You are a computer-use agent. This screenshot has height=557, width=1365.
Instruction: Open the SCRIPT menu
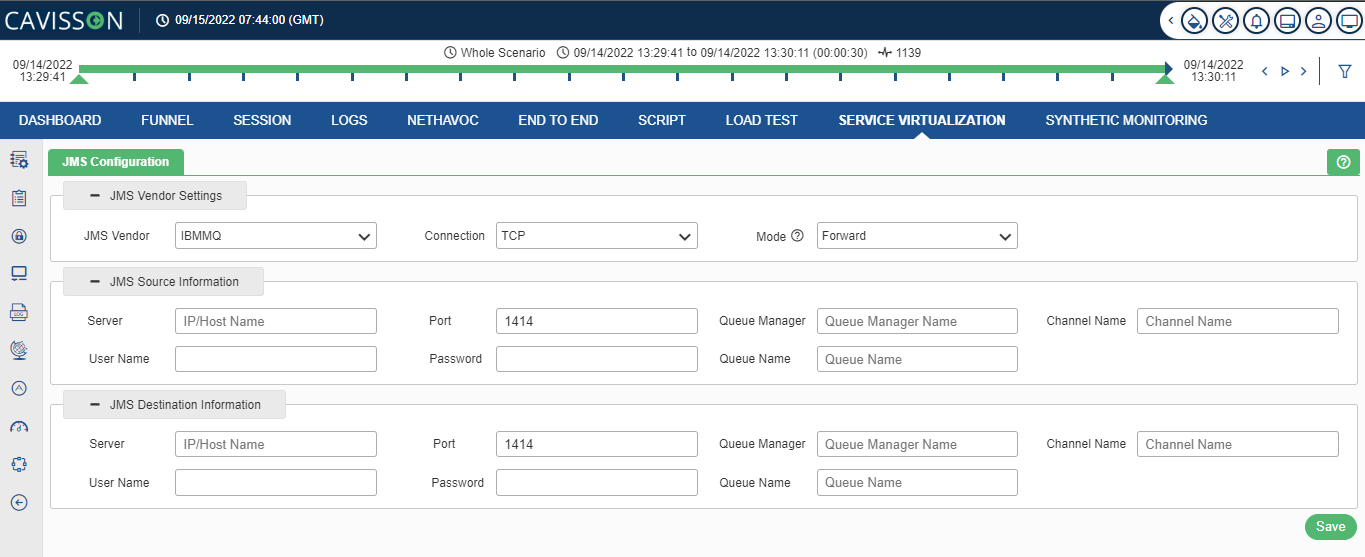tap(662, 120)
